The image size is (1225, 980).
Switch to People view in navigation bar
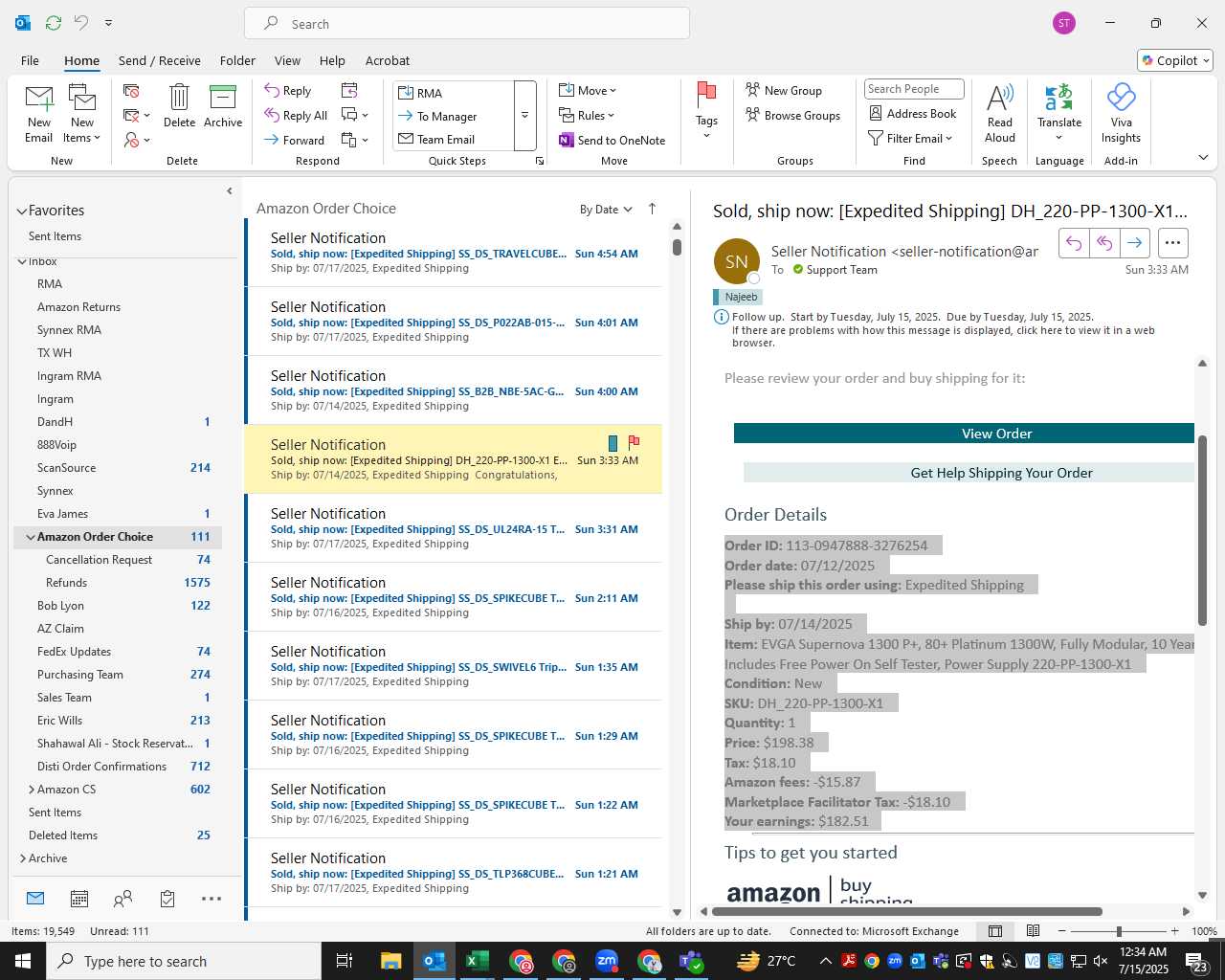[x=123, y=899]
